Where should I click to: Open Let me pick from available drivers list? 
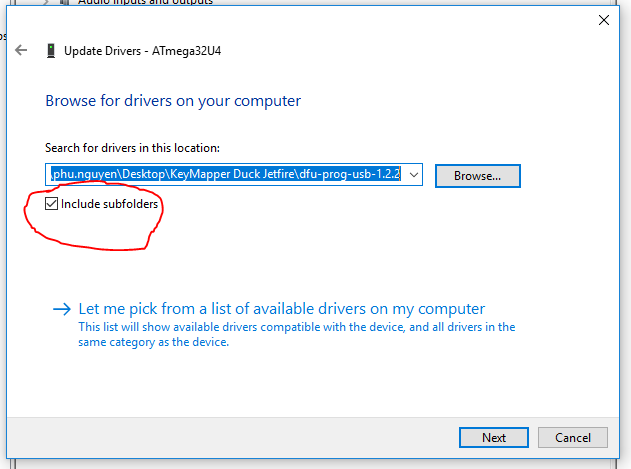coord(281,309)
